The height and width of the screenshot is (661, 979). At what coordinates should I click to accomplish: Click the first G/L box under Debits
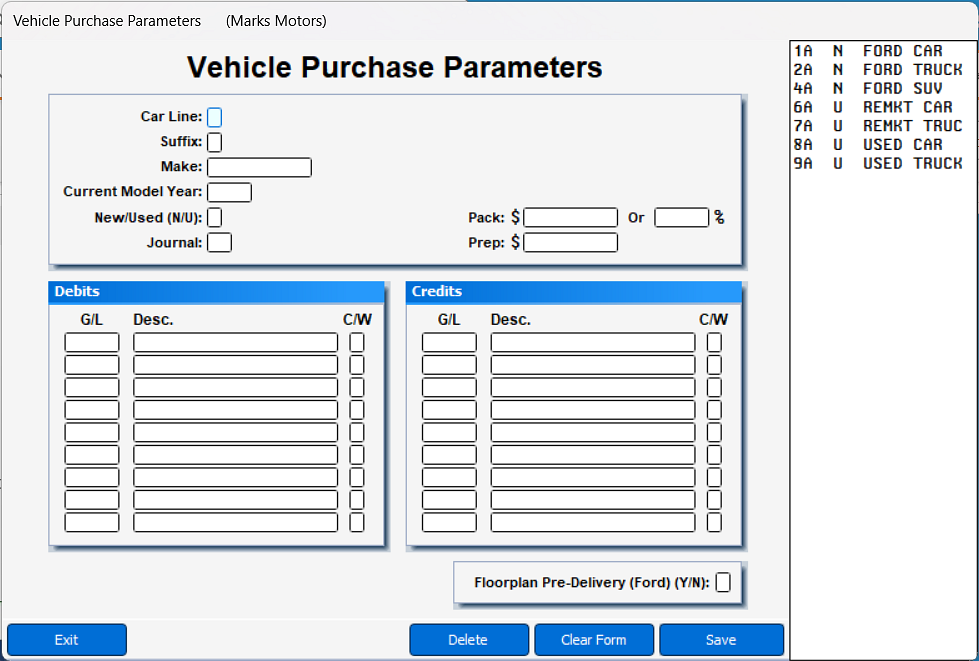91,341
